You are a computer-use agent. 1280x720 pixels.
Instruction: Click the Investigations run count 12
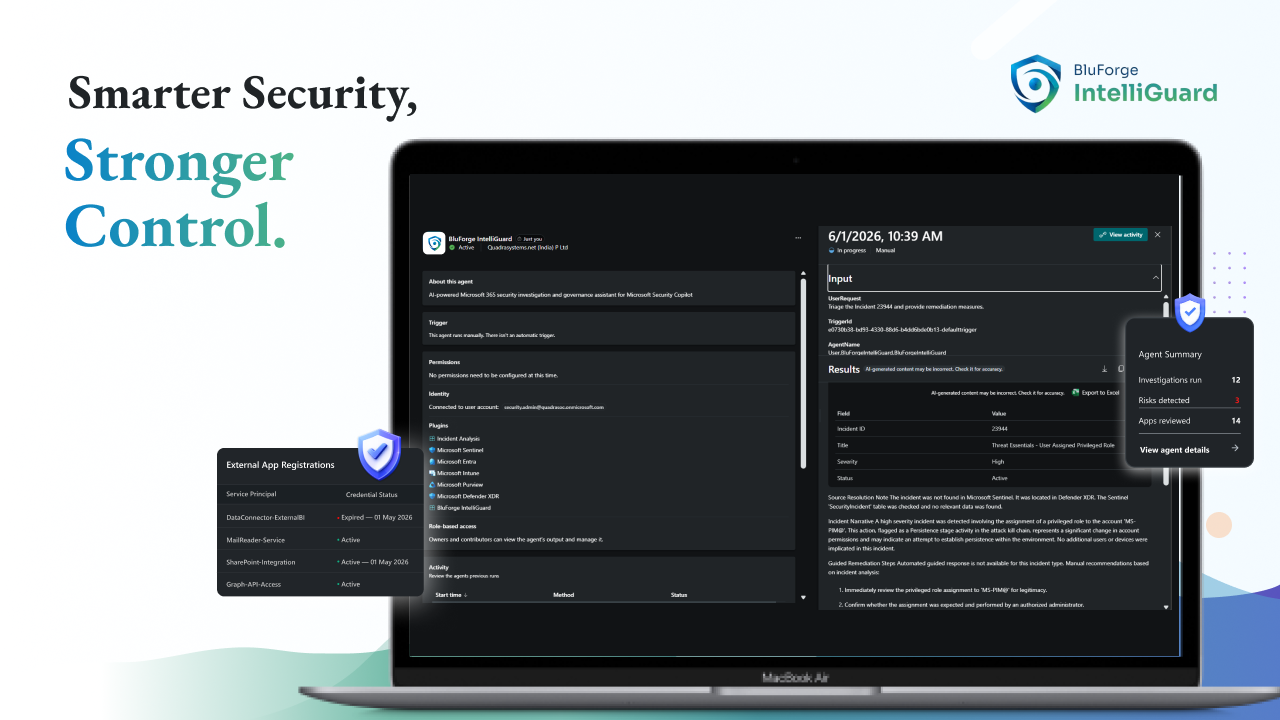[x=1236, y=380]
